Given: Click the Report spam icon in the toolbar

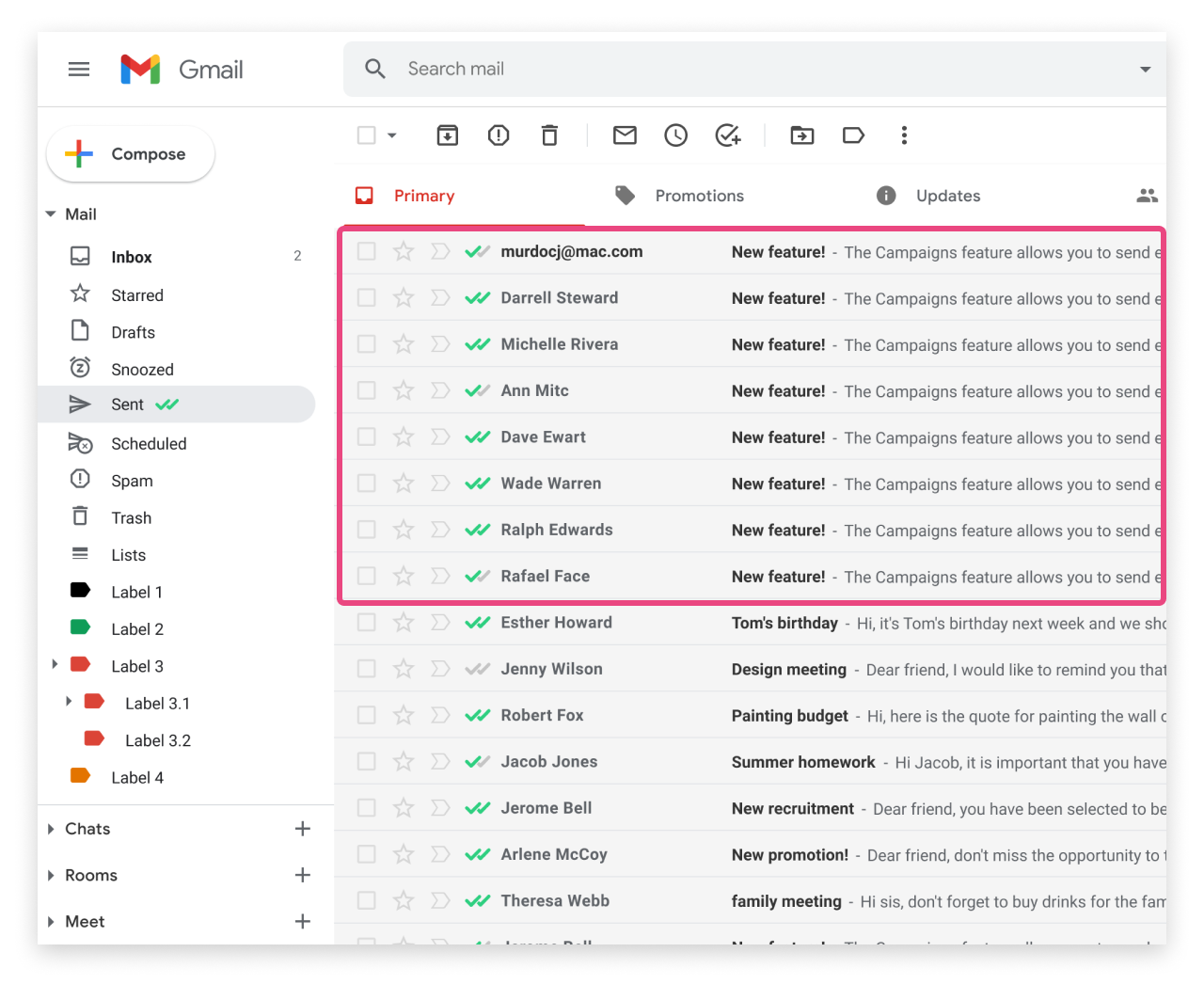Looking at the screenshot, I should coord(499,135).
